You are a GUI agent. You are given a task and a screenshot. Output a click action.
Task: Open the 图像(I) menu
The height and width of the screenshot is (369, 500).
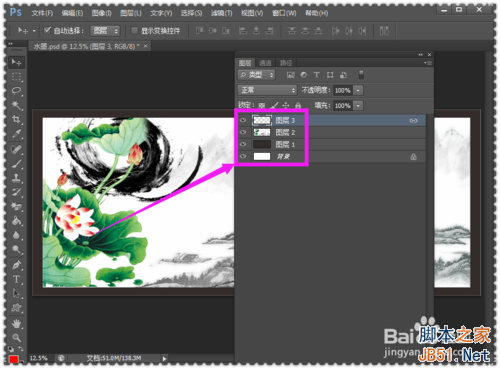tap(102, 13)
